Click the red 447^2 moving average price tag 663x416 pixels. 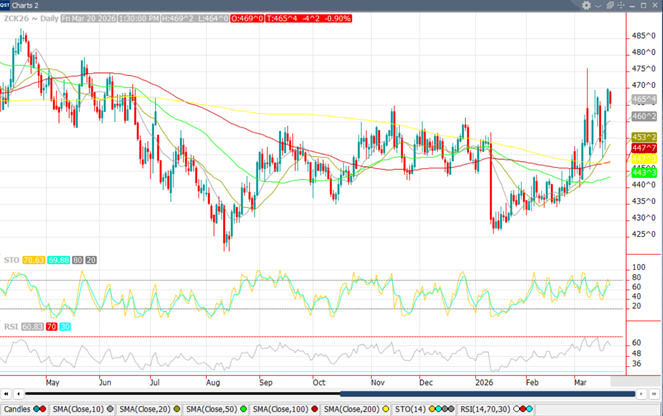(x=643, y=147)
